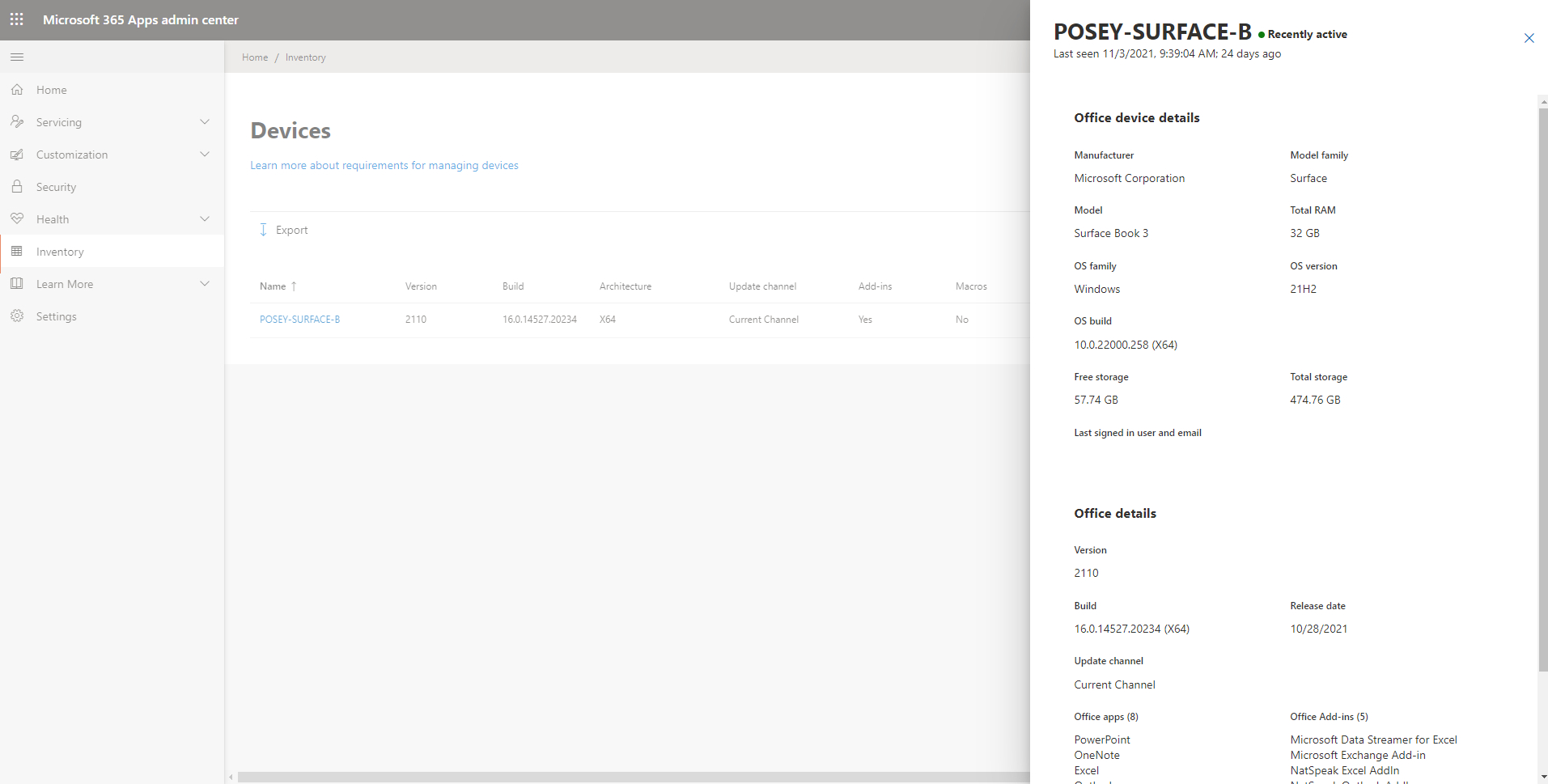This screenshot has width=1548, height=784.
Task: Click the Inventory breadcrumb
Action: 305,57
